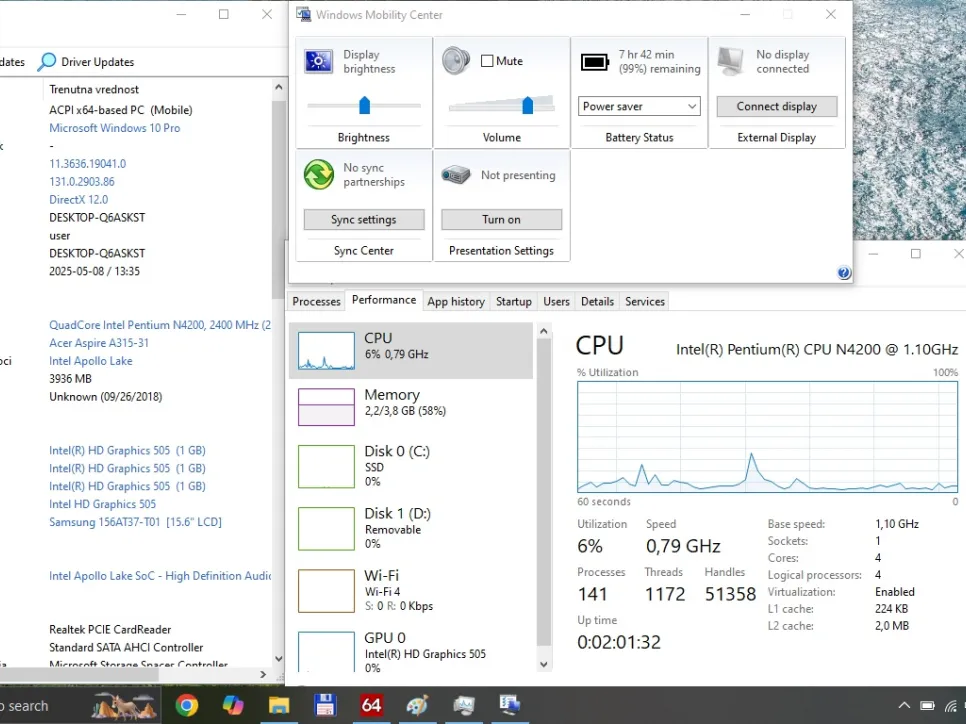Select Disk 1 (D:) Removable item
The image size is (966, 724).
point(411,529)
